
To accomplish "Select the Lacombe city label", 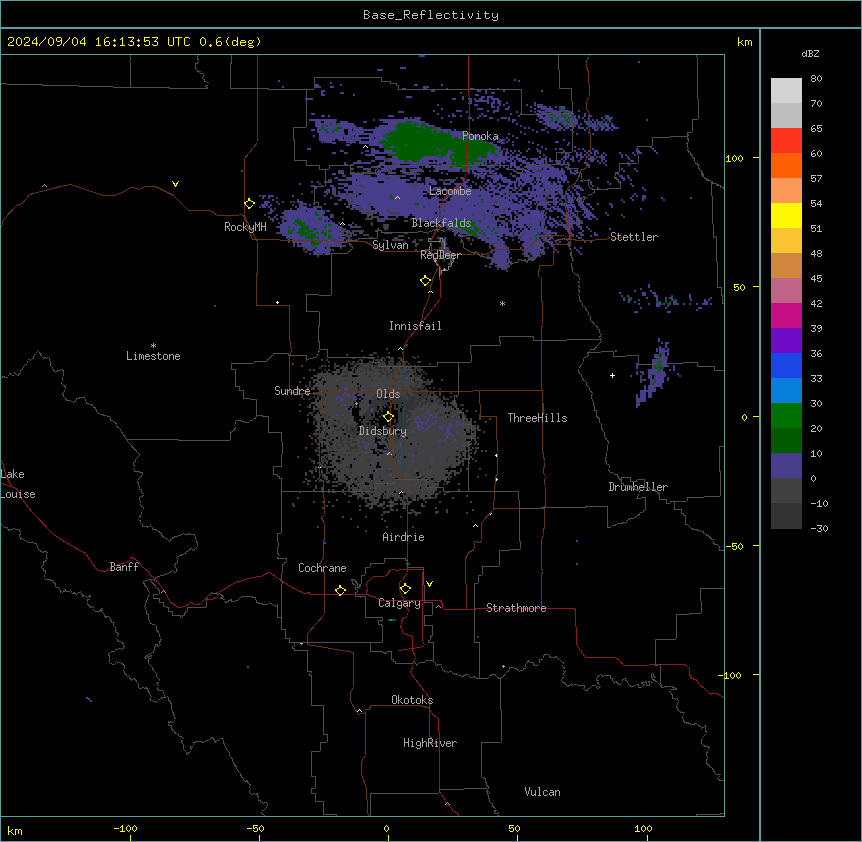I will pos(450,191).
